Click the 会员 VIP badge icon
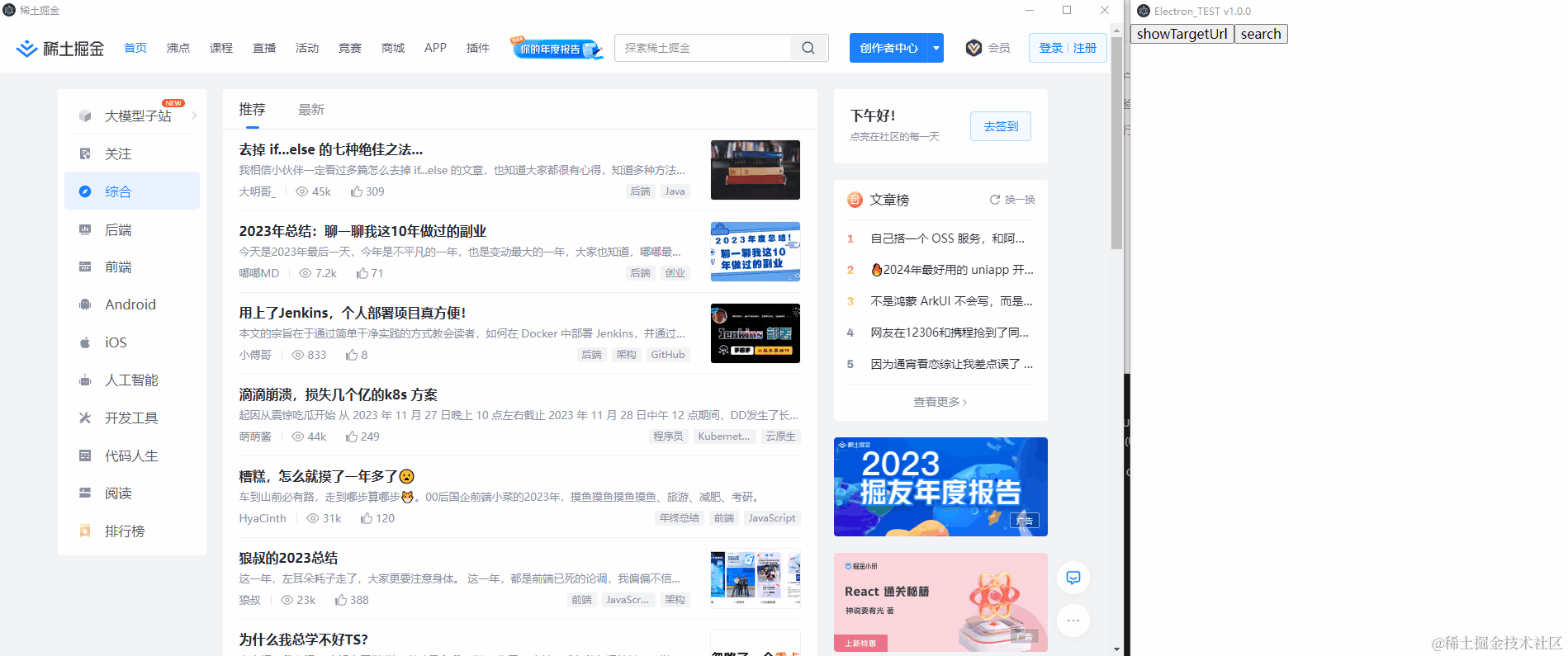The image size is (1568, 656). 974,48
